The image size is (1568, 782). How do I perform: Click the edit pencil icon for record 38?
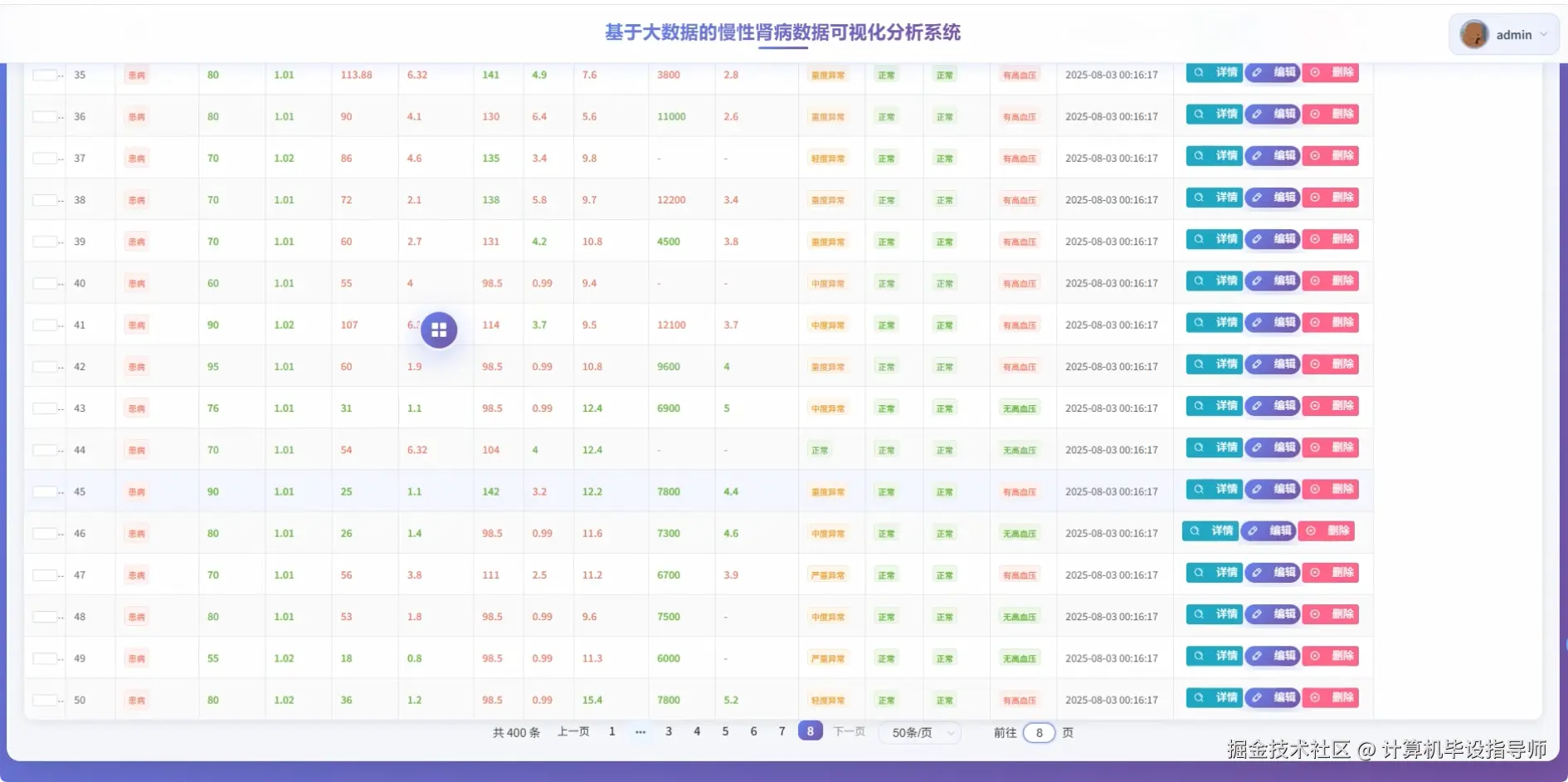point(1256,198)
